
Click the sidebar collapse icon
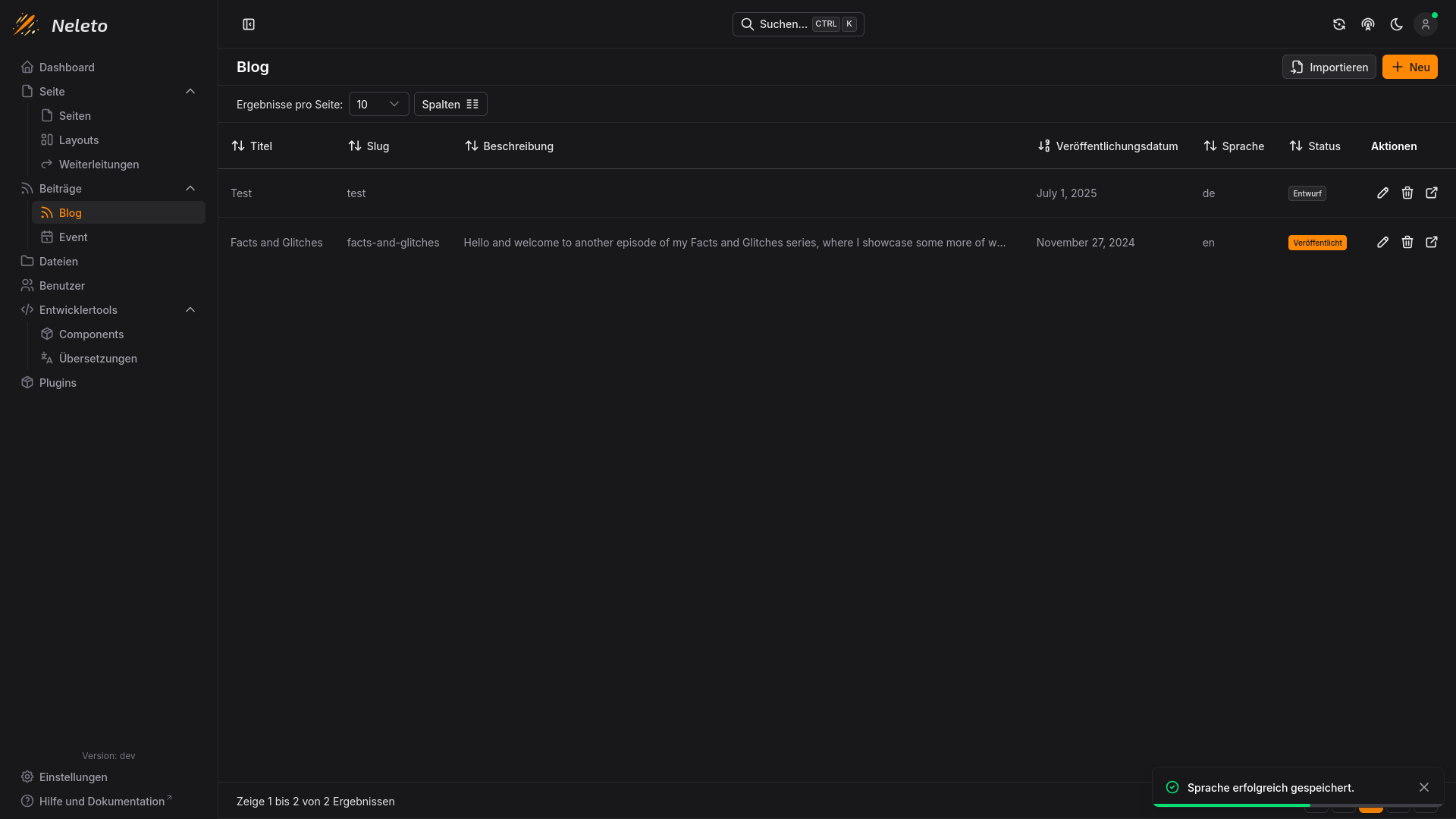coord(249,24)
